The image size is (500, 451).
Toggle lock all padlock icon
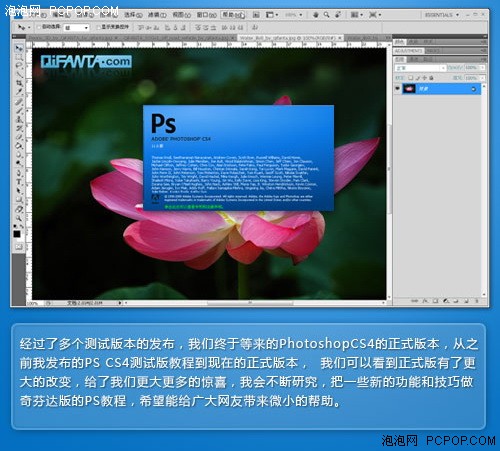tap(431, 78)
